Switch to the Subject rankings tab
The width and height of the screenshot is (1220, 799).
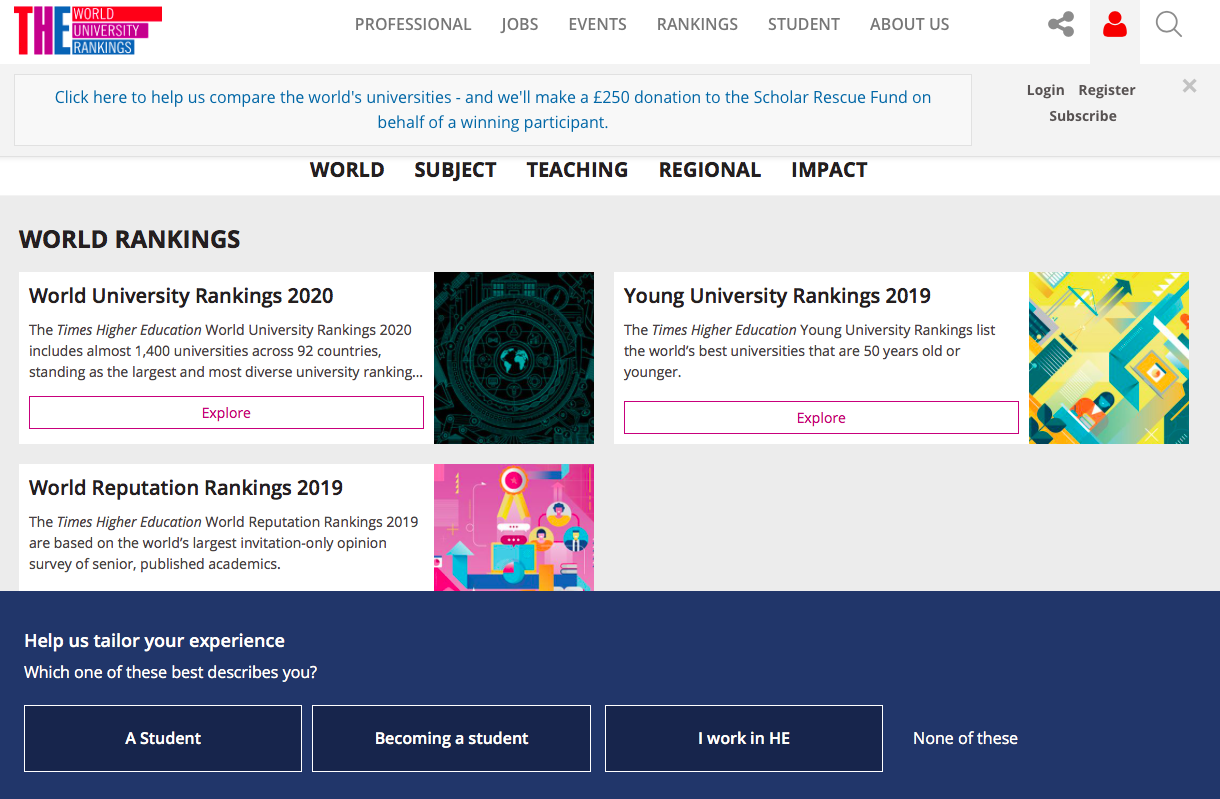coord(455,170)
